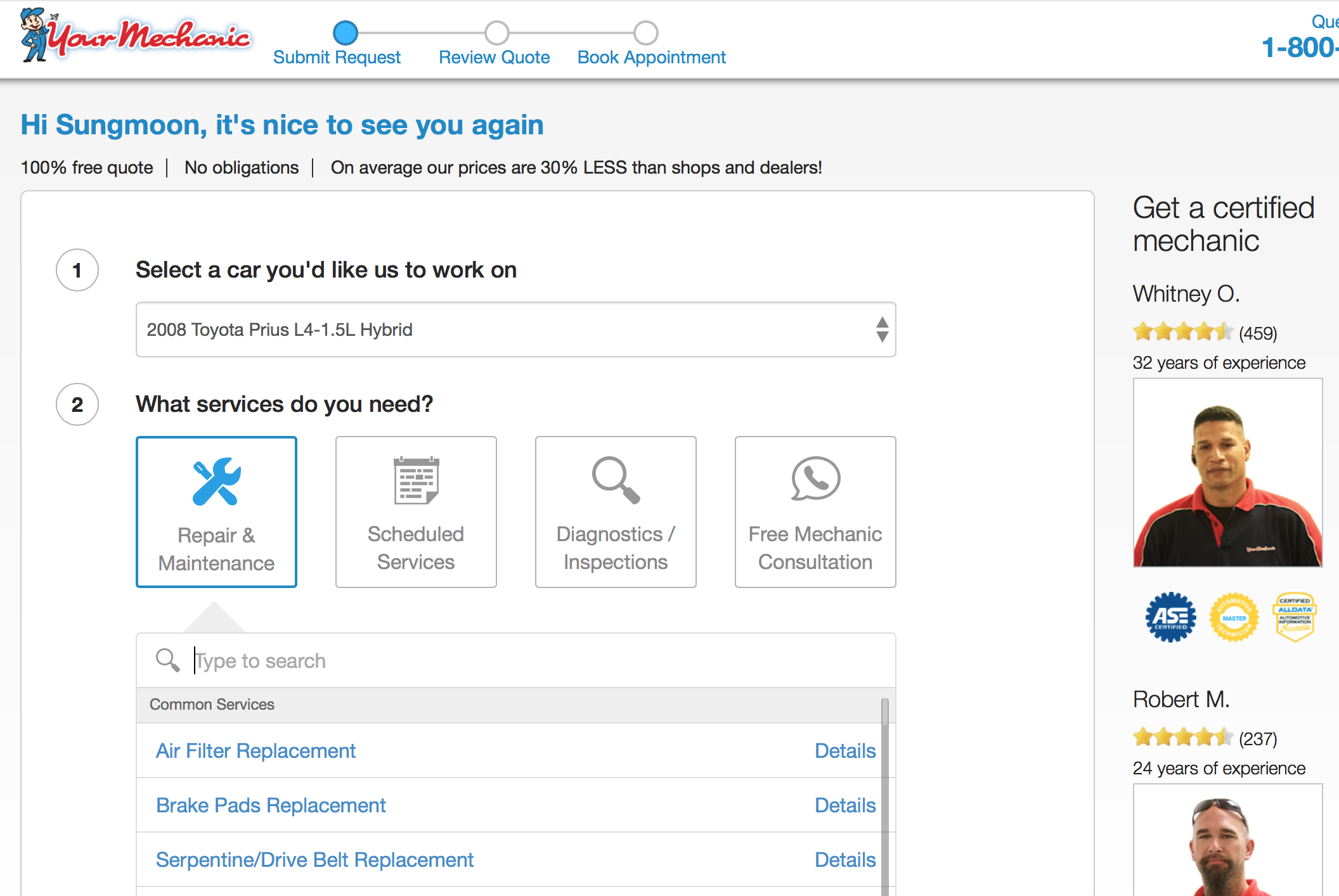Click the ASE Certified badge
The height and width of the screenshot is (896, 1339).
[1170, 617]
